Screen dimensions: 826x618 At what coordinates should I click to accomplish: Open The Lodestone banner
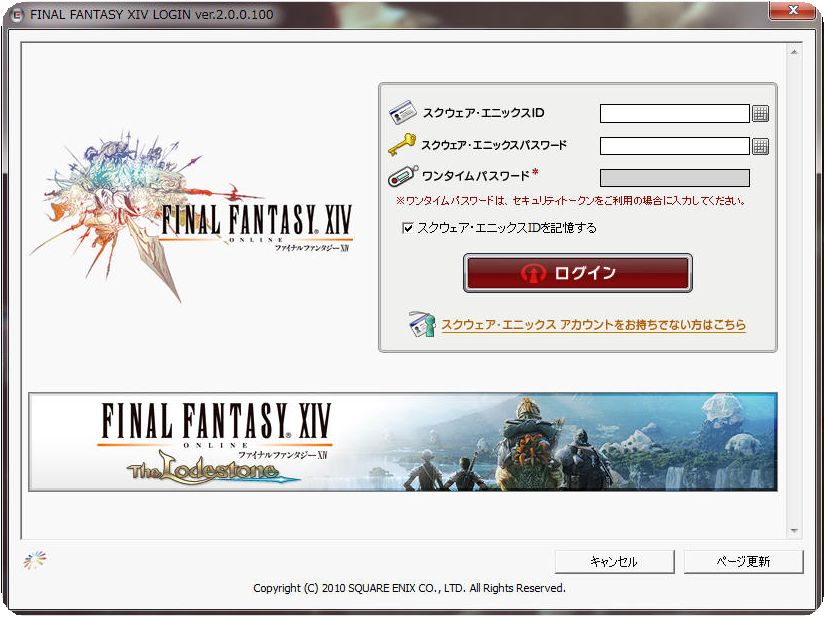click(x=403, y=442)
